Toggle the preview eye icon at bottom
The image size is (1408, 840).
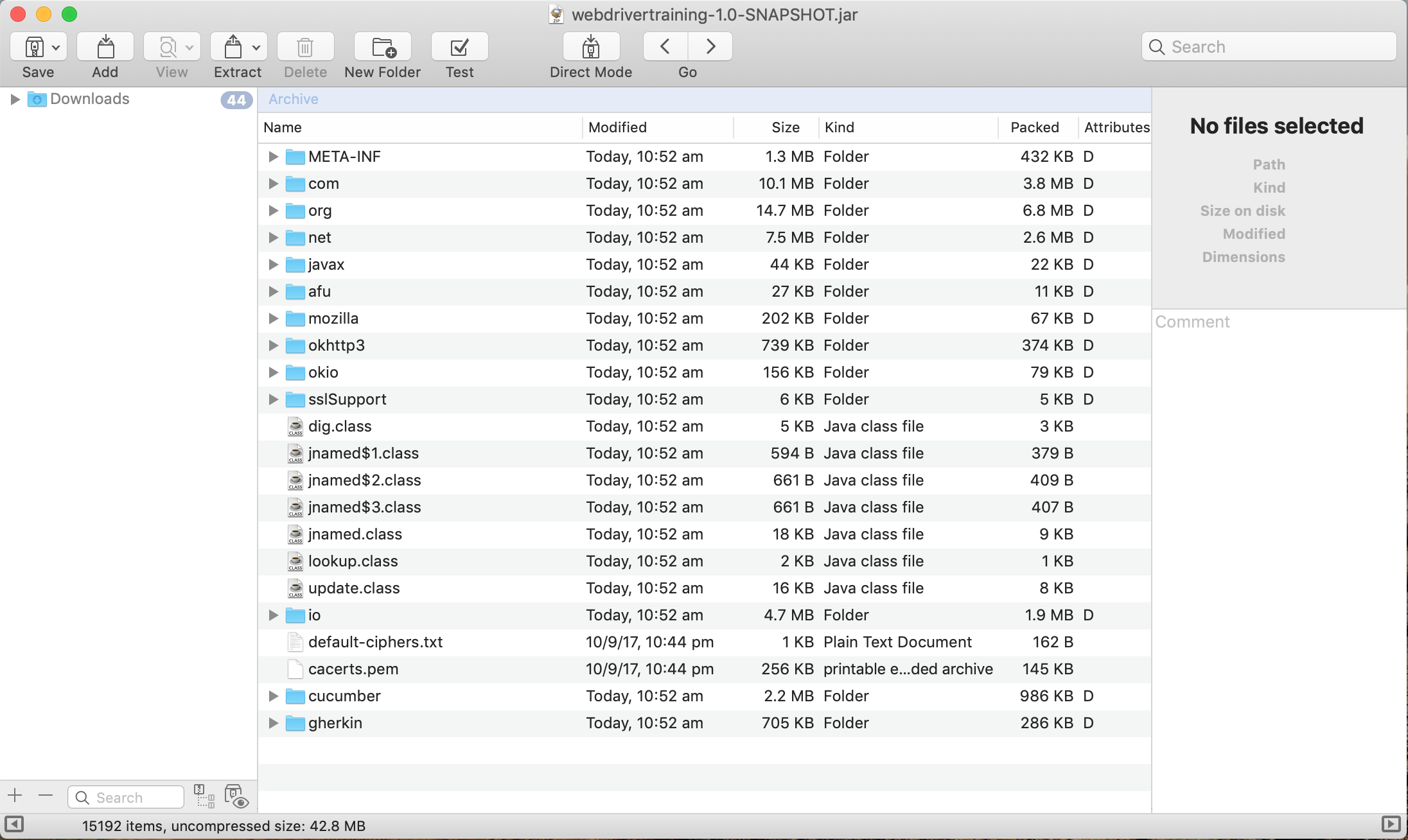pos(236,796)
